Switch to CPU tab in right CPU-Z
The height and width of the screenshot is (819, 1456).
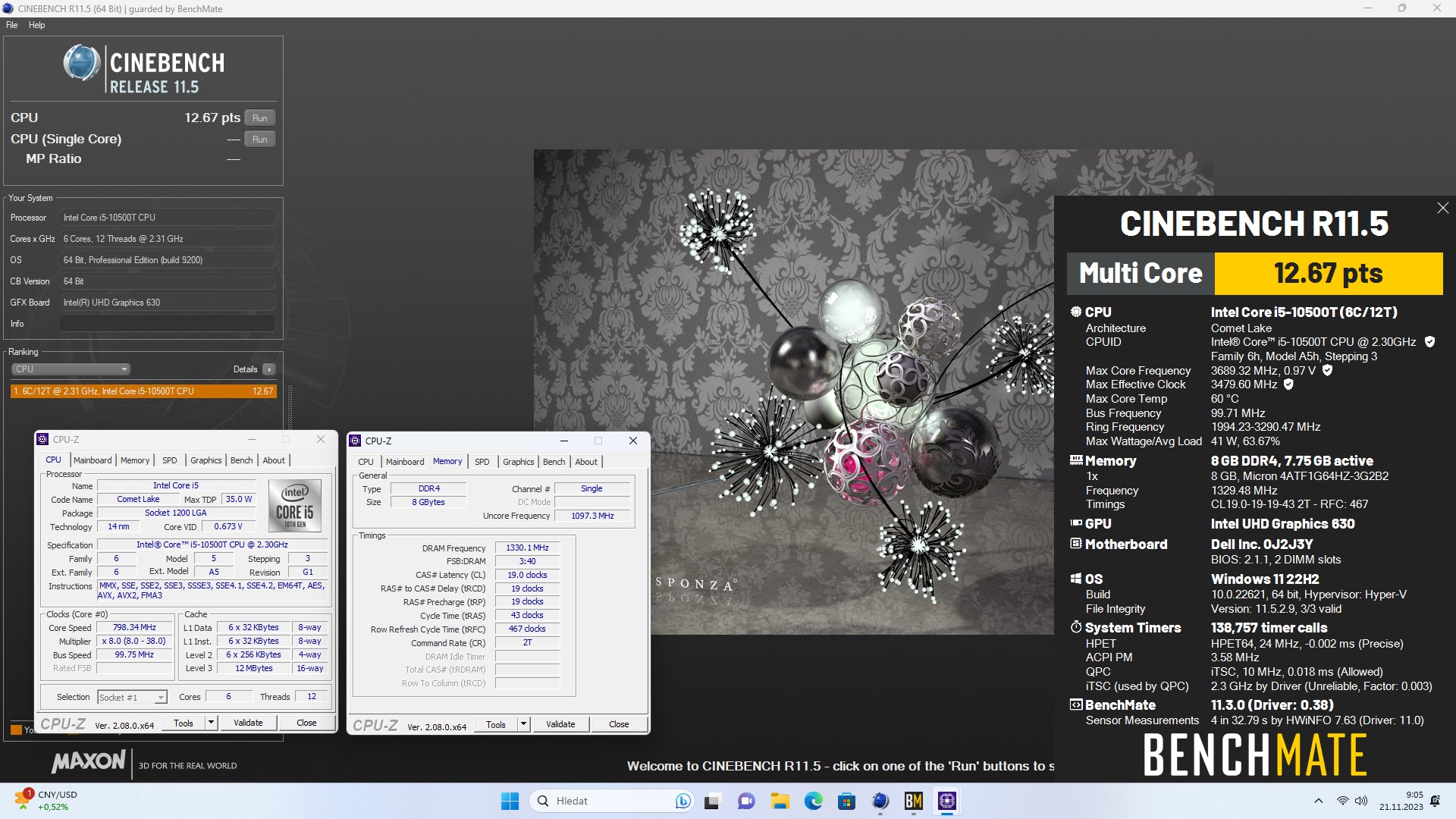(x=366, y=462)
